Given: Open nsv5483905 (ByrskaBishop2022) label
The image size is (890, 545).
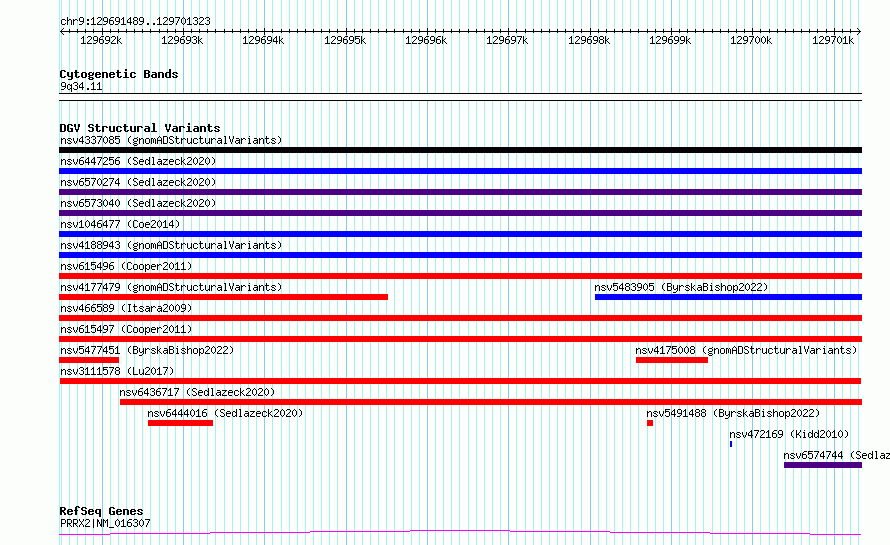Looking at the screenshot, I should click(681, 287).
